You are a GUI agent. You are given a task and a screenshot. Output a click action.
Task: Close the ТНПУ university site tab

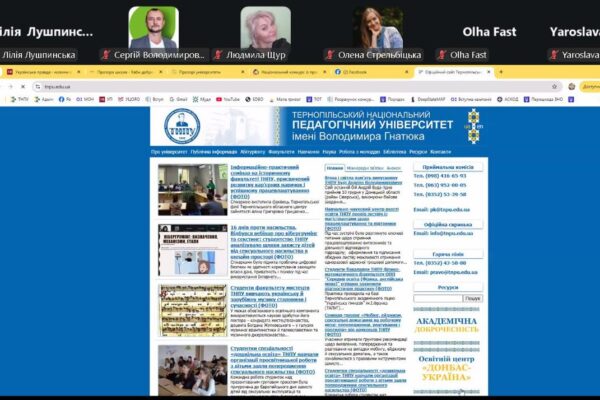click(x=489, y=72)
